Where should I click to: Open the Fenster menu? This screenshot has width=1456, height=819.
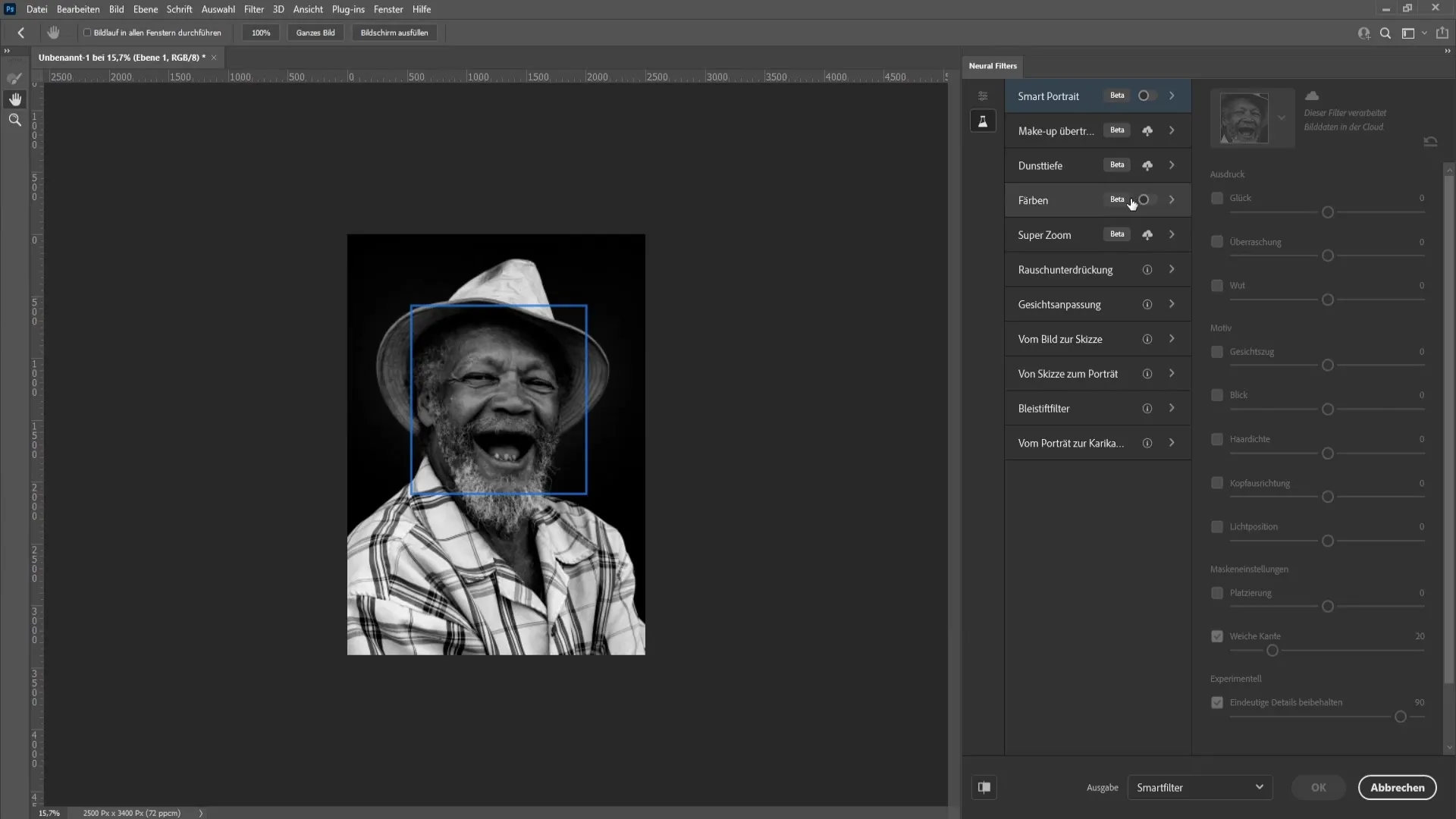click(x=388, y=9)
